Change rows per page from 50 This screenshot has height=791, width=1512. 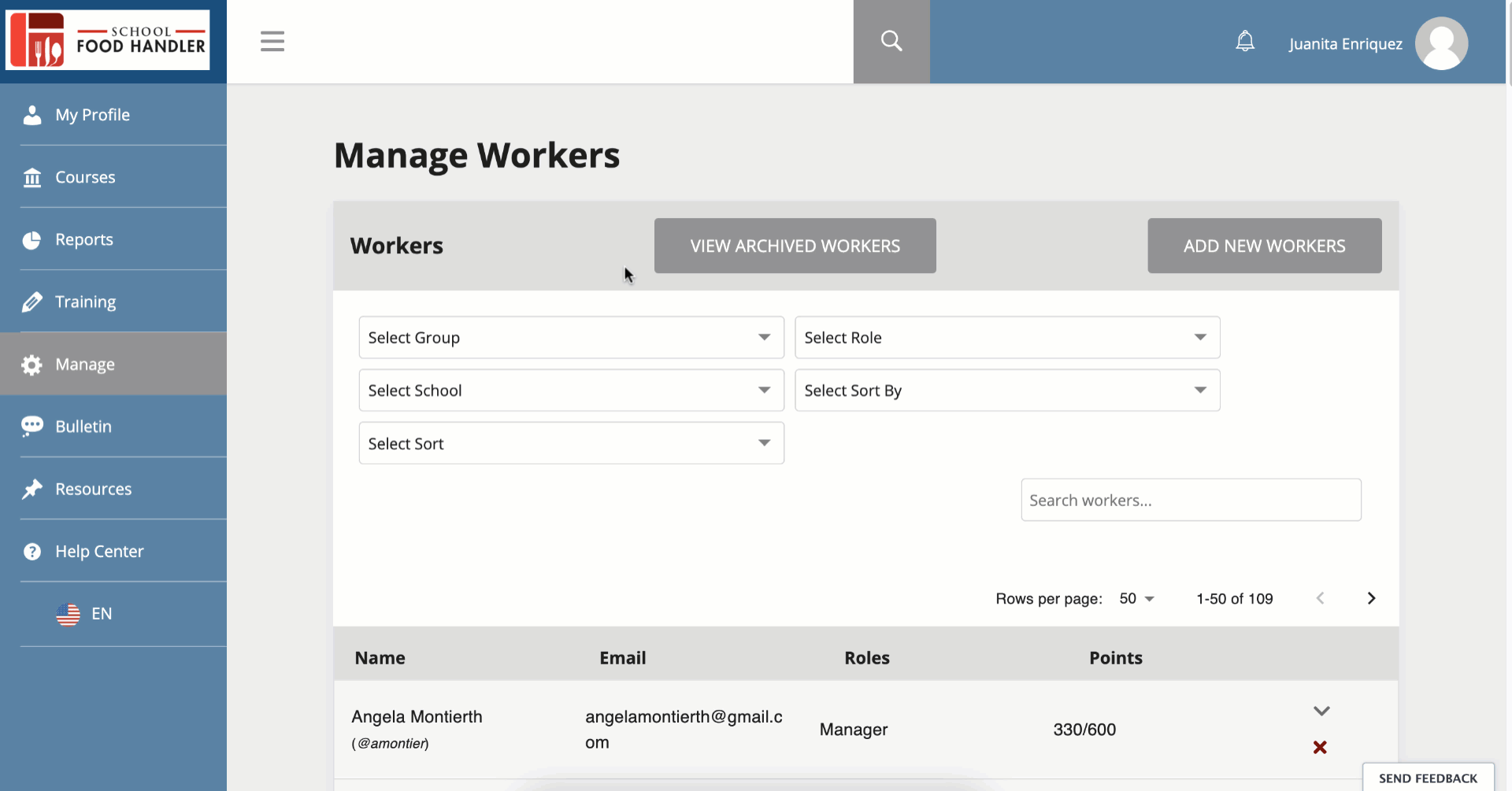tap(1136, 599)
